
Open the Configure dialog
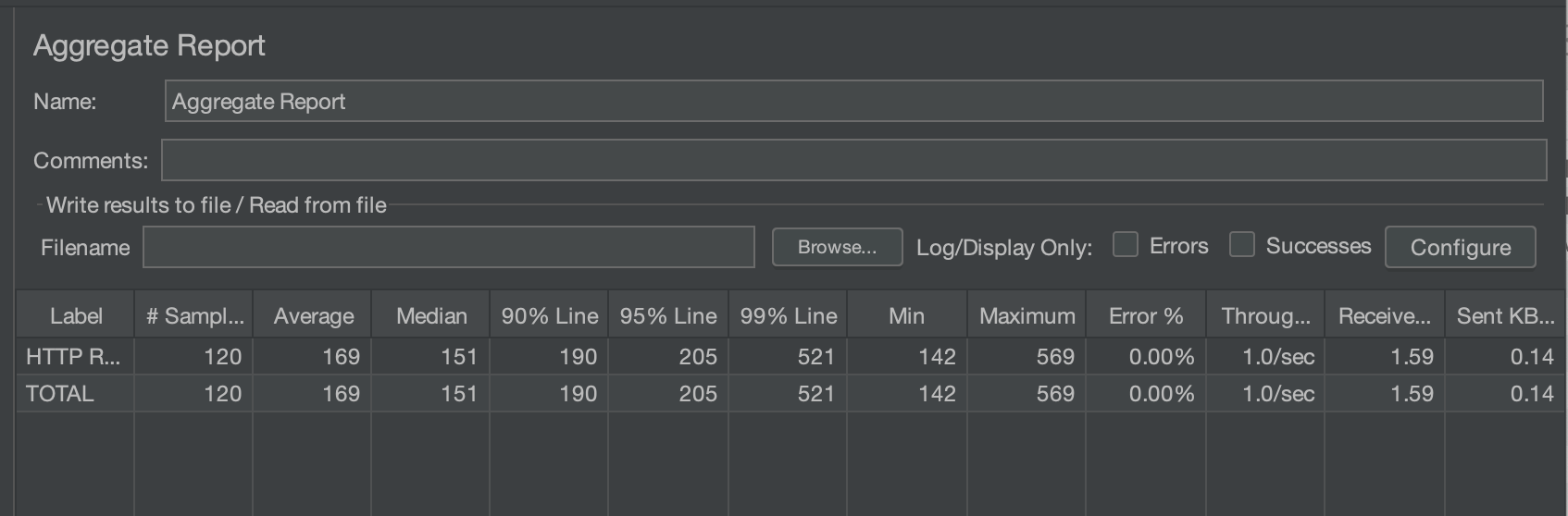[x=1460, y=247]
